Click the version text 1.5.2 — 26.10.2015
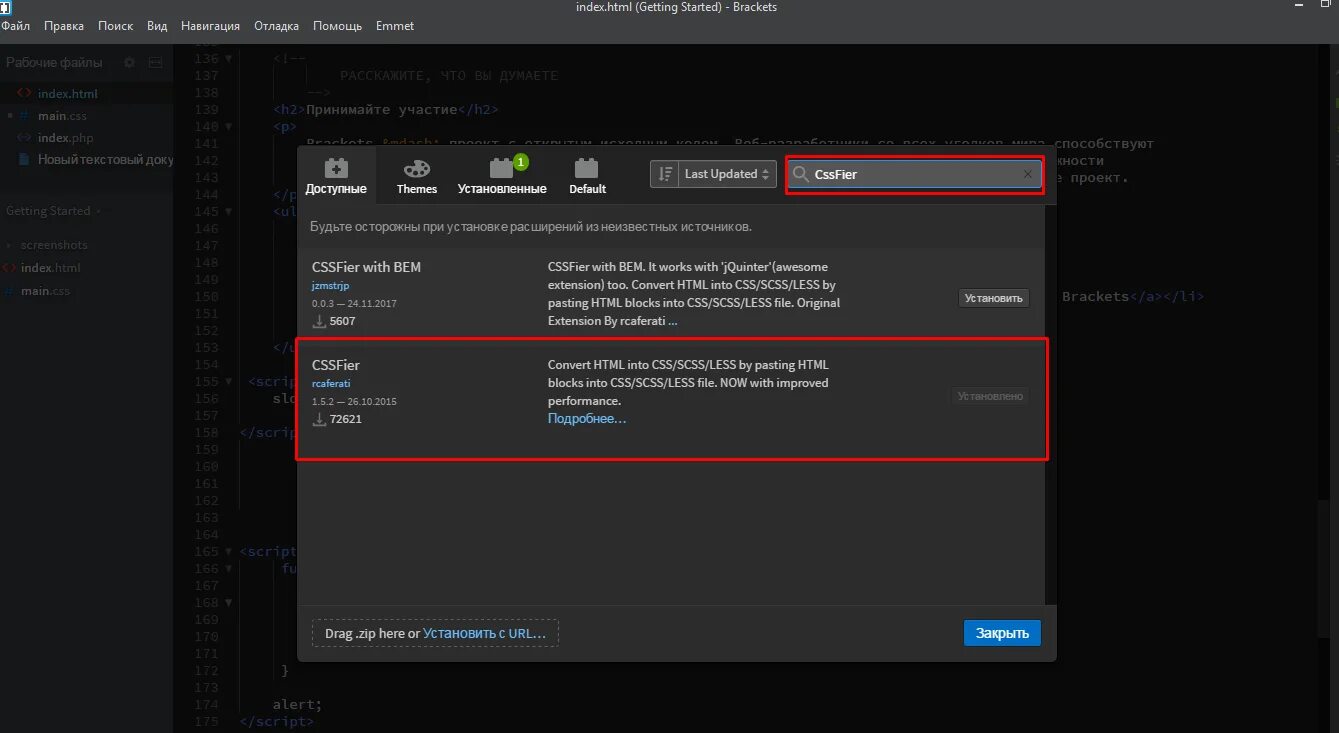The height and width of the screenshot is (733, 1339). click(x=354, y=401)
